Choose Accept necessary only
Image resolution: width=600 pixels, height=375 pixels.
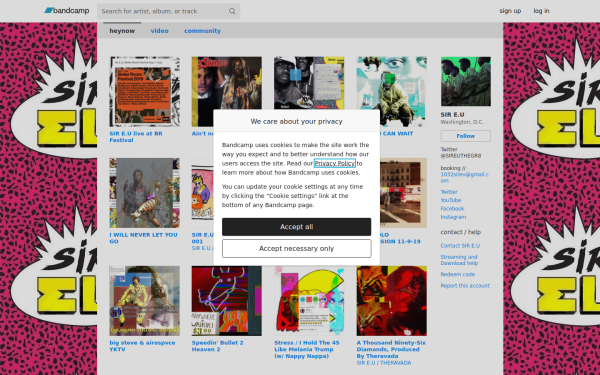(x=297, y=248)
